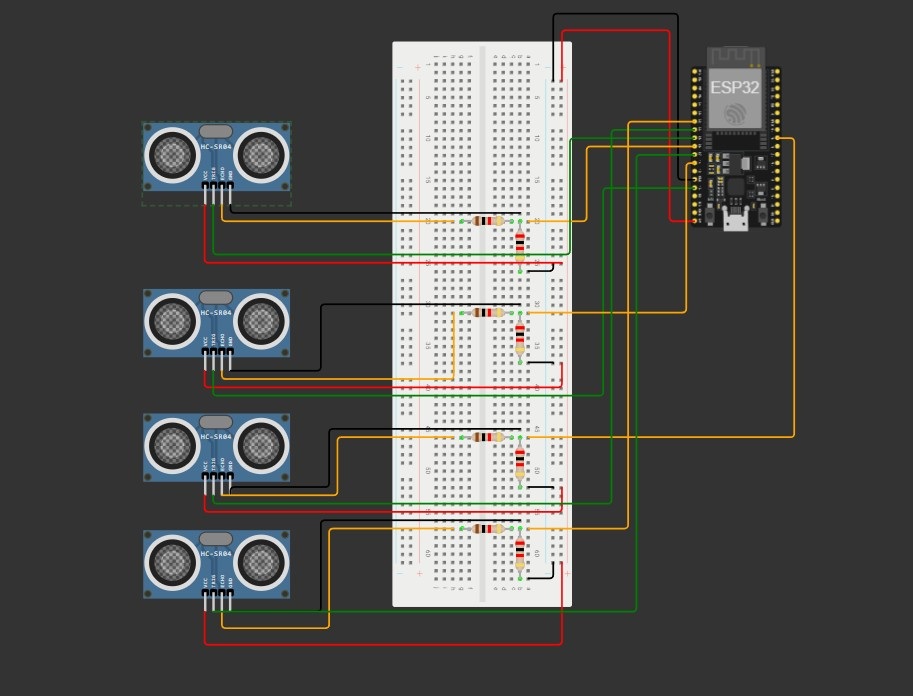Click the right push button on ESP32 board

[763, 215]
